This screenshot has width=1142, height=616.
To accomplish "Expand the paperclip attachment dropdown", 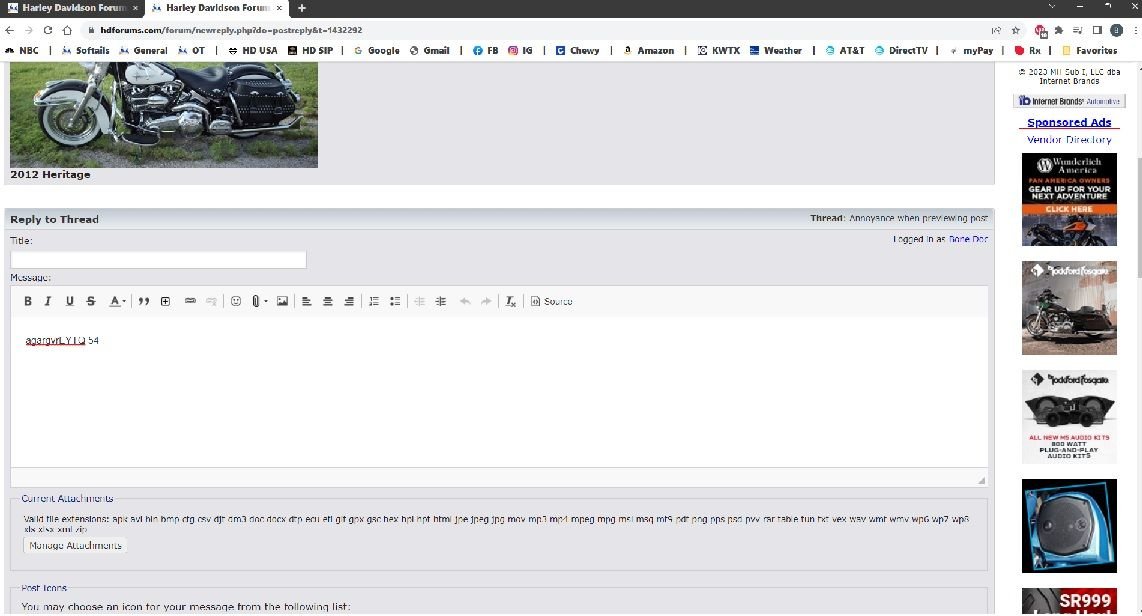I will [266, 301].
